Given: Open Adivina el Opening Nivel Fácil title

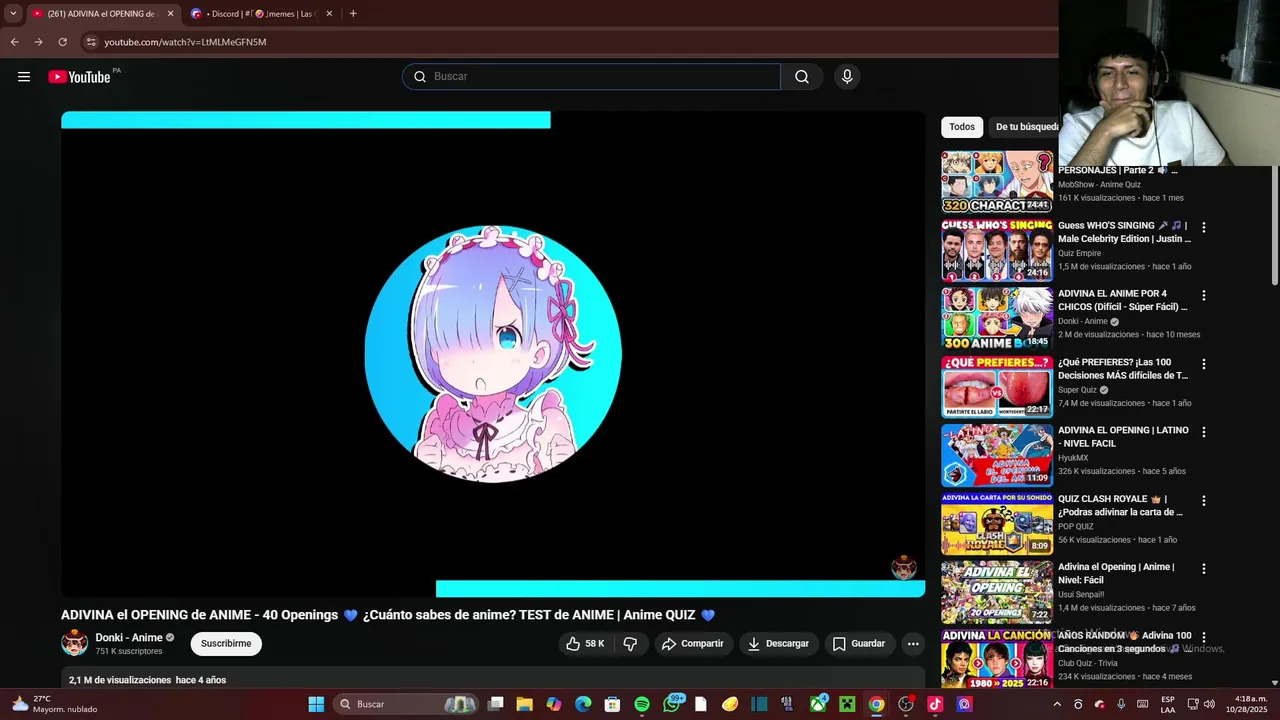Looking at the screenshot, I should 1116,573.
